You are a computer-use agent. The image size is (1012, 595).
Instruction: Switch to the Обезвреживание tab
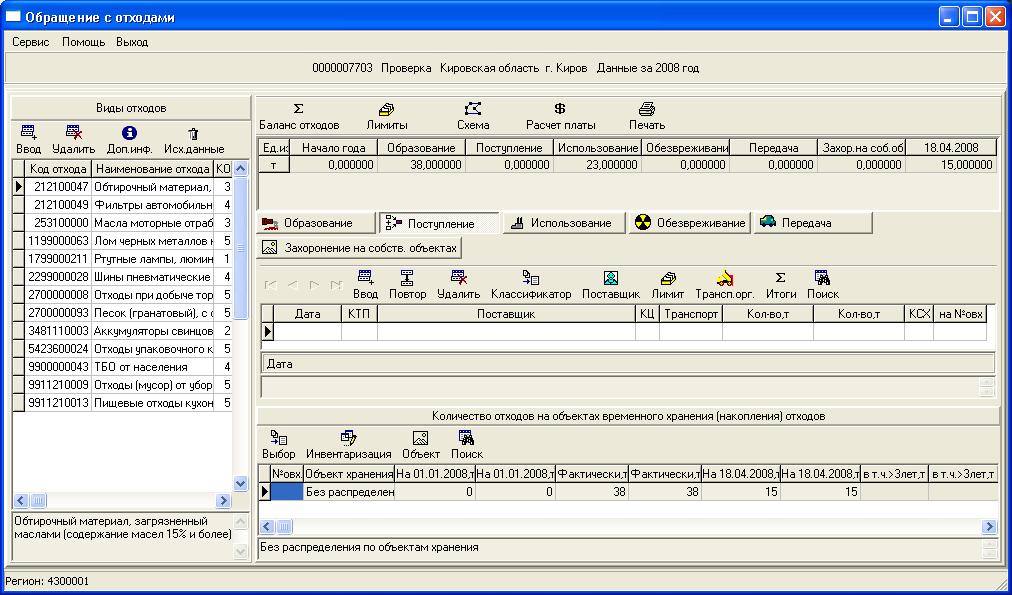coord(689,223)
